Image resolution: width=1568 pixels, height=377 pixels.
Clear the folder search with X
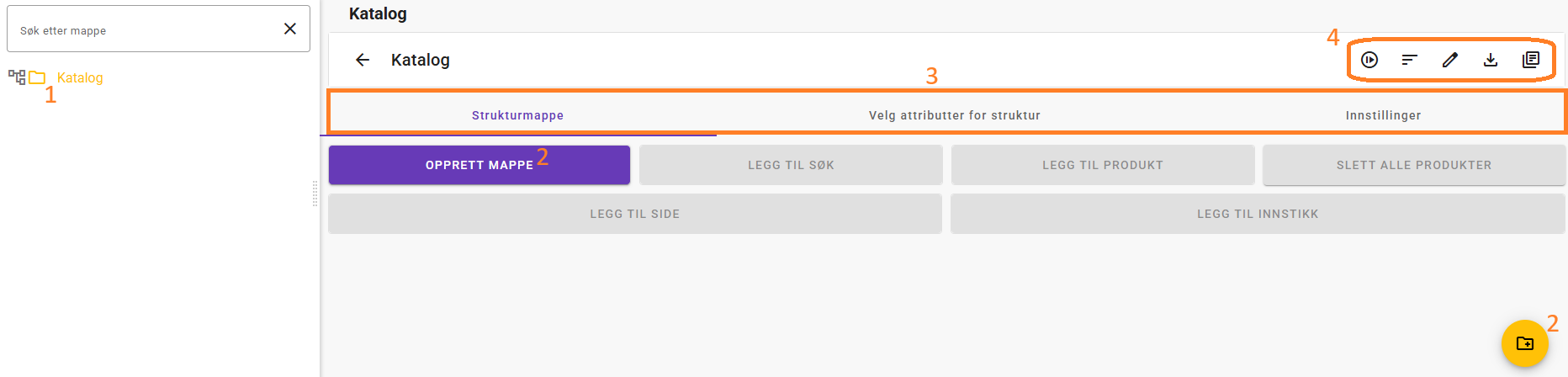pos(290,29)
